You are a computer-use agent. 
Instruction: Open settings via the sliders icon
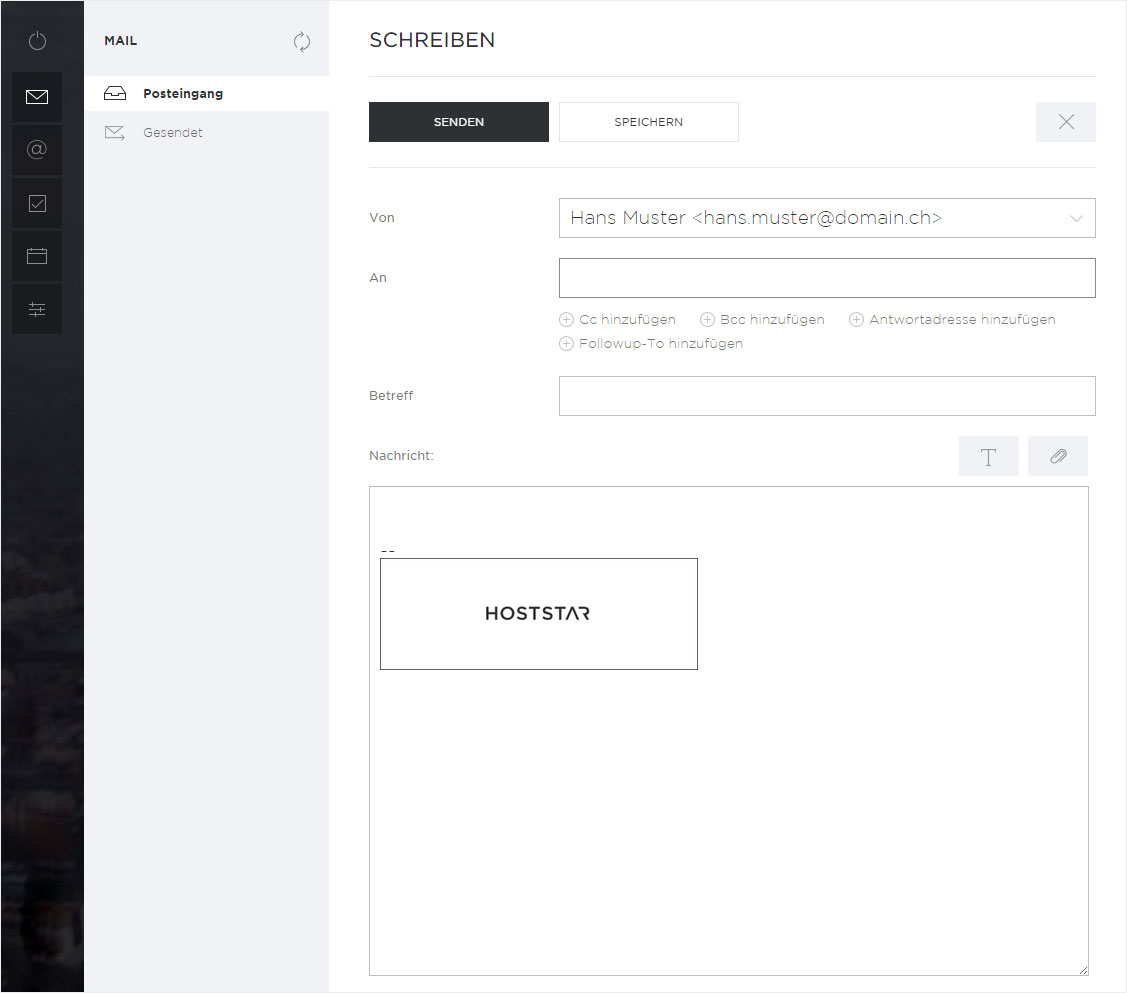click(37, 309)
